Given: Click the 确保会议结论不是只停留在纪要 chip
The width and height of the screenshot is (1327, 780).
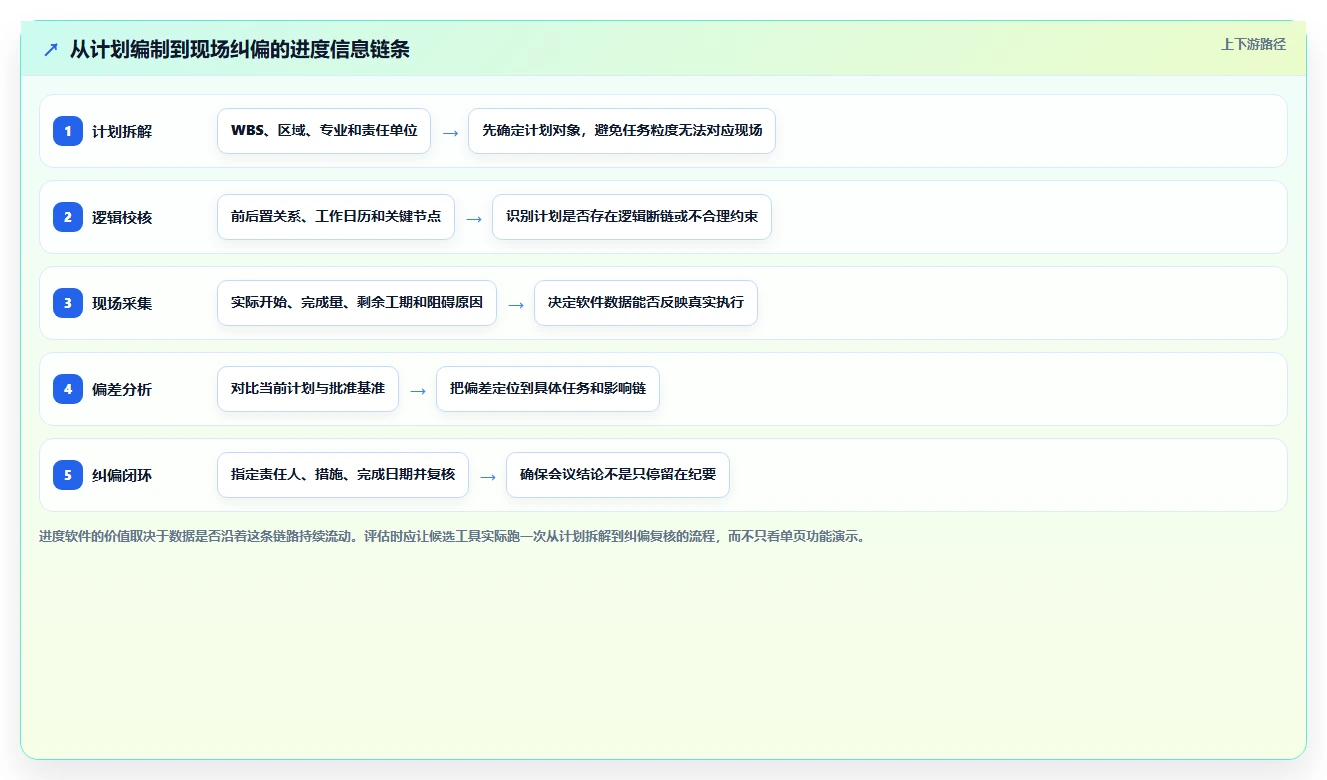Looking at the screenshot, I should pos(618,475).
